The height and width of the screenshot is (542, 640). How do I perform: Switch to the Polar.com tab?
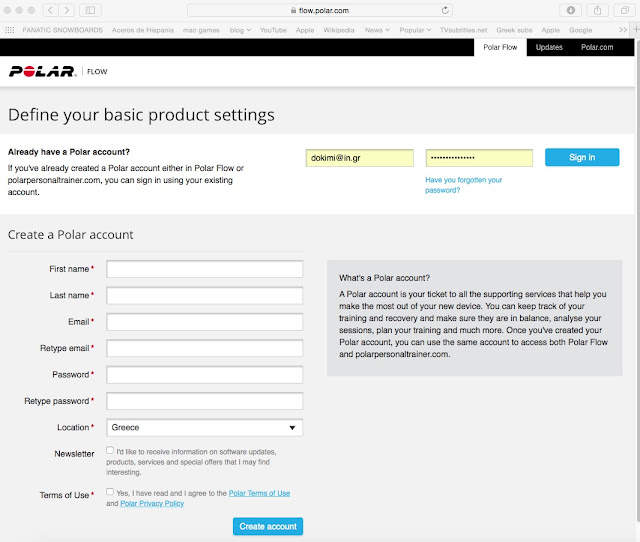(x=597, y=47)
